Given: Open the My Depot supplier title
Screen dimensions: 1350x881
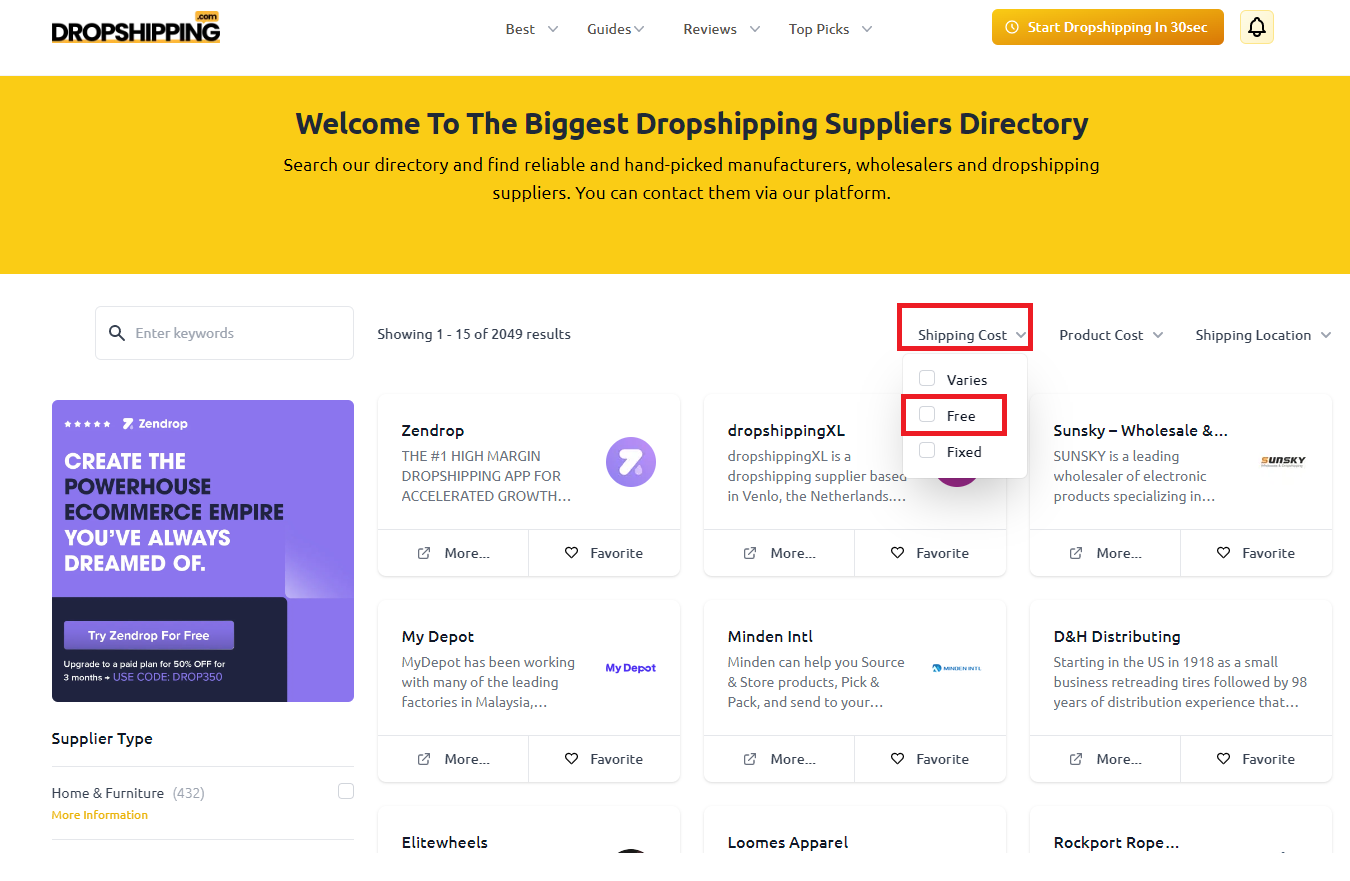Looking at the screenshot, I should (438, 636).
